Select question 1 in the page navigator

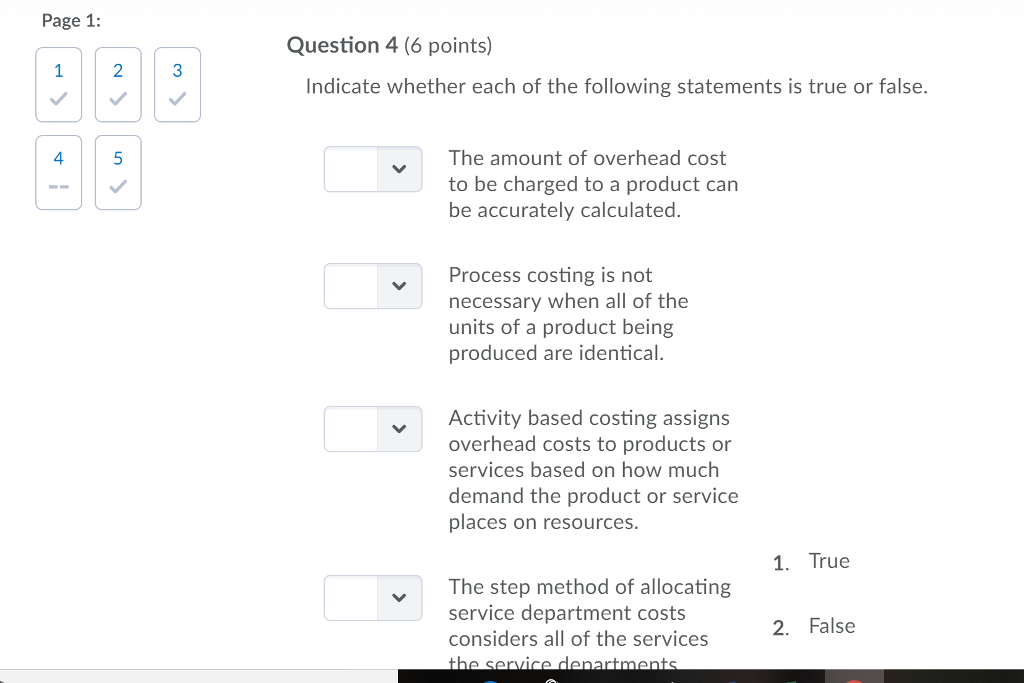58,84
